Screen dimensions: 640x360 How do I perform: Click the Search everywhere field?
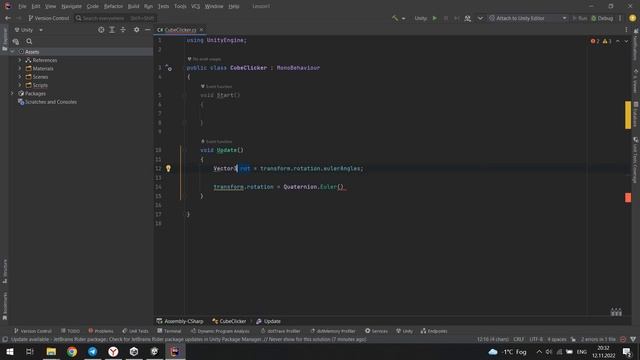115,18
